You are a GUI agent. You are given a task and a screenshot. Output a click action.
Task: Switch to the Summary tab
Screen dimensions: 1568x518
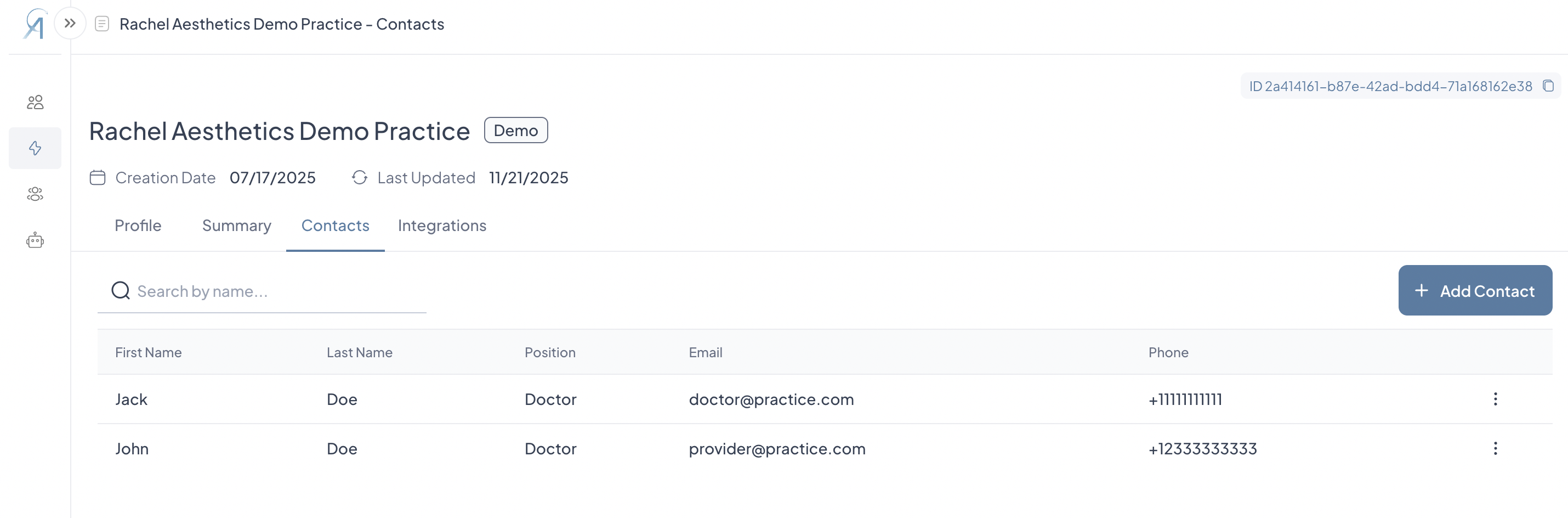point(237,226)
